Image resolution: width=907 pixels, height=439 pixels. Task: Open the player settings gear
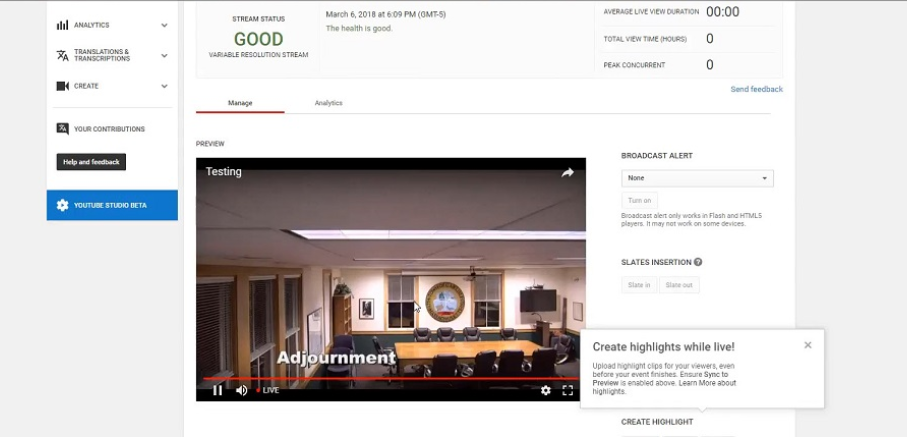pyautogui.click(x=545, y=390)
